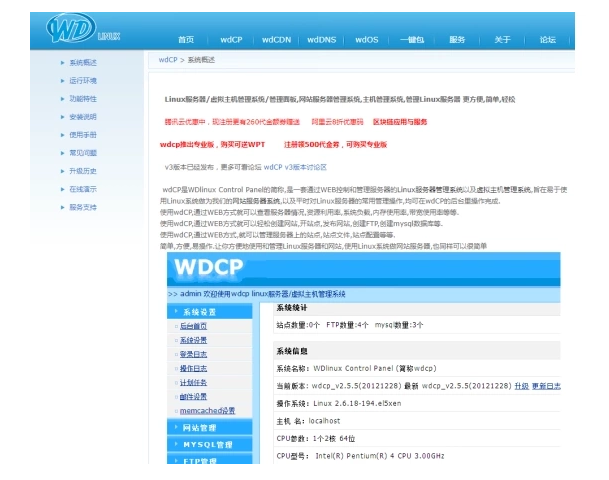Open wdOS in the top navigation

[367, 40]
